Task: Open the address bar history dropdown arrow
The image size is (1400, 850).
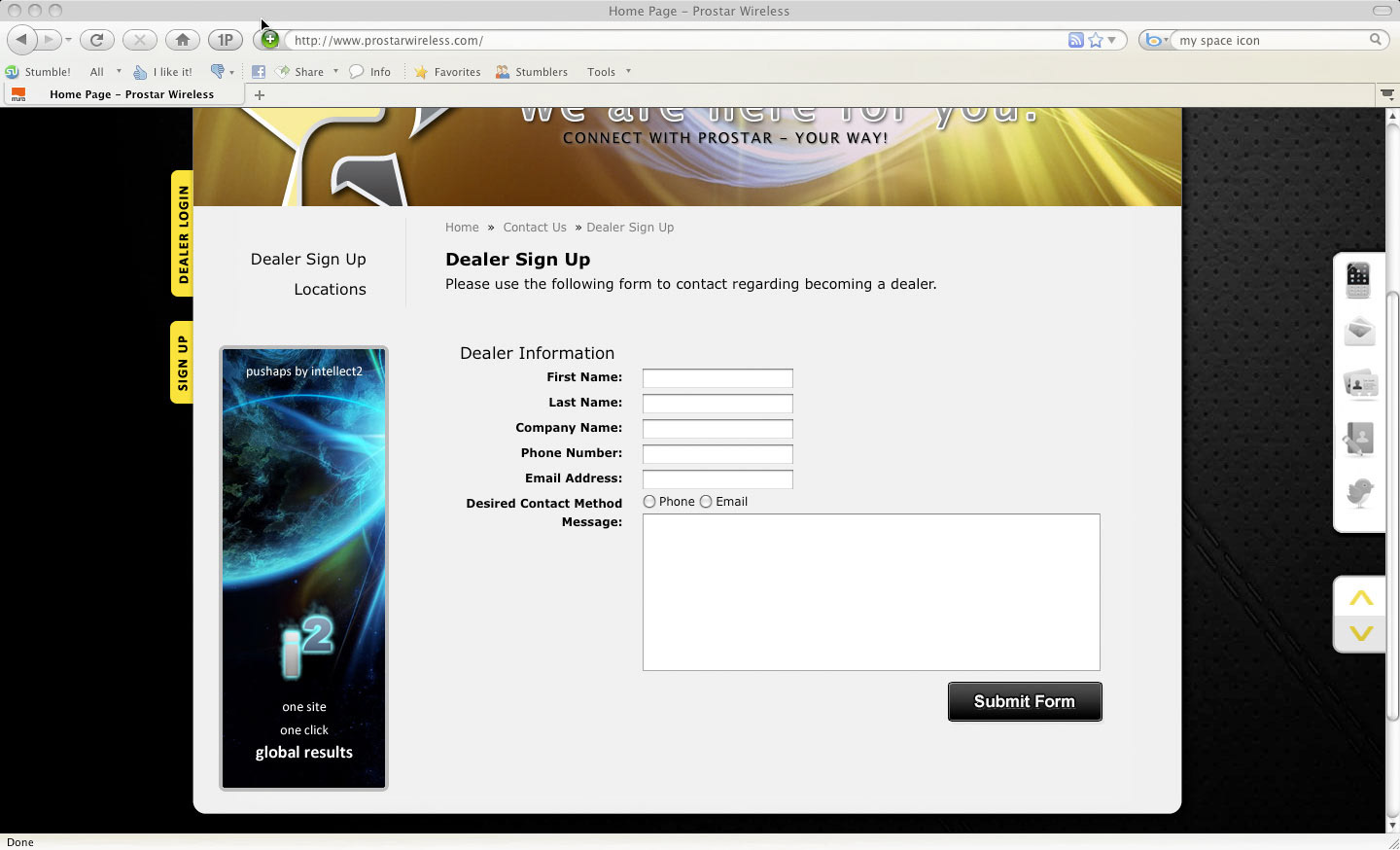Action: click(1111, 41)
